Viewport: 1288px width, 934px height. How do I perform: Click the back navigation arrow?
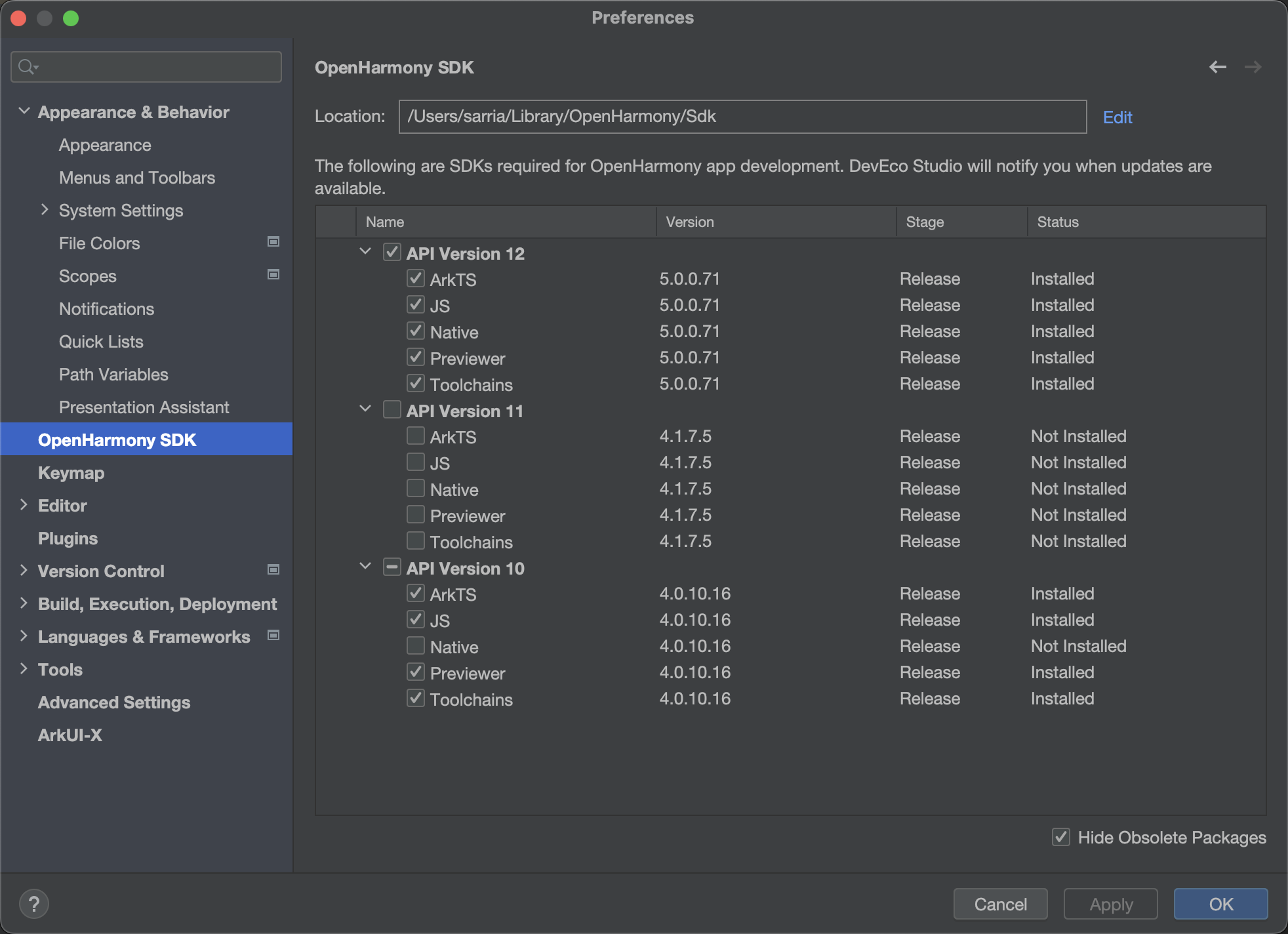tap(1218, 67)
